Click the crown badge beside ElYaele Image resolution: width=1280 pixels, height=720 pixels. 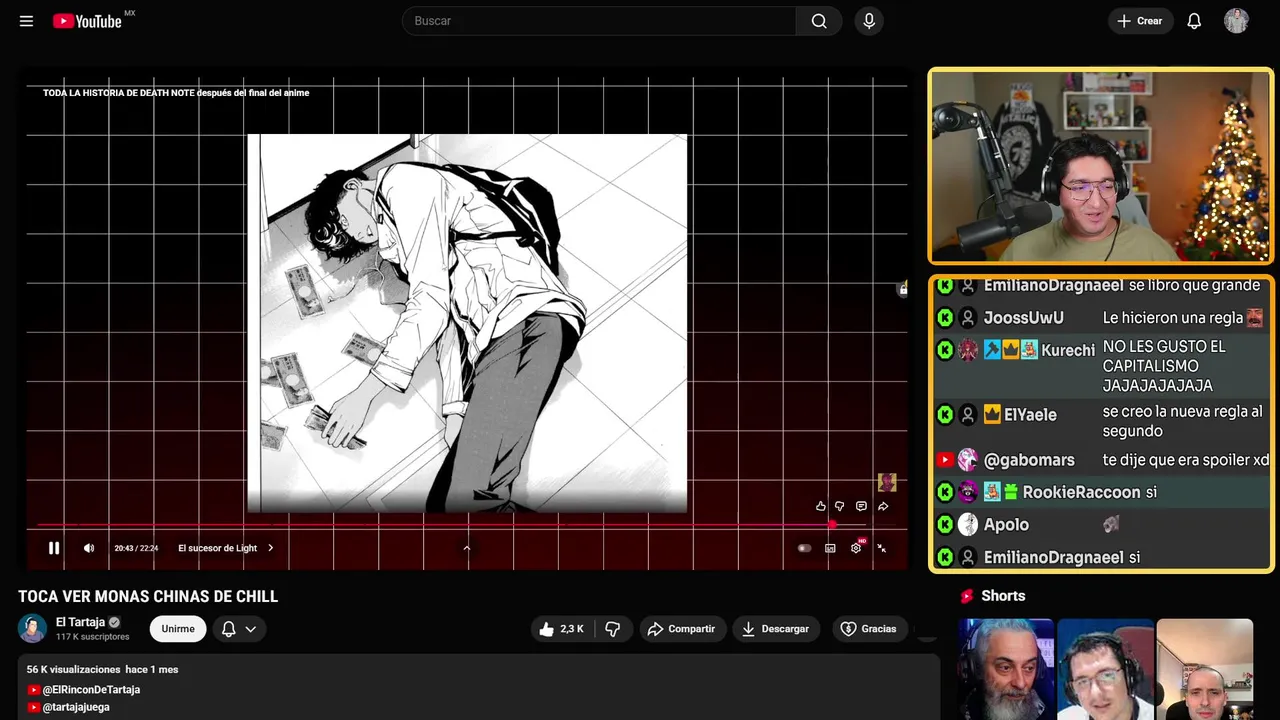992,414
